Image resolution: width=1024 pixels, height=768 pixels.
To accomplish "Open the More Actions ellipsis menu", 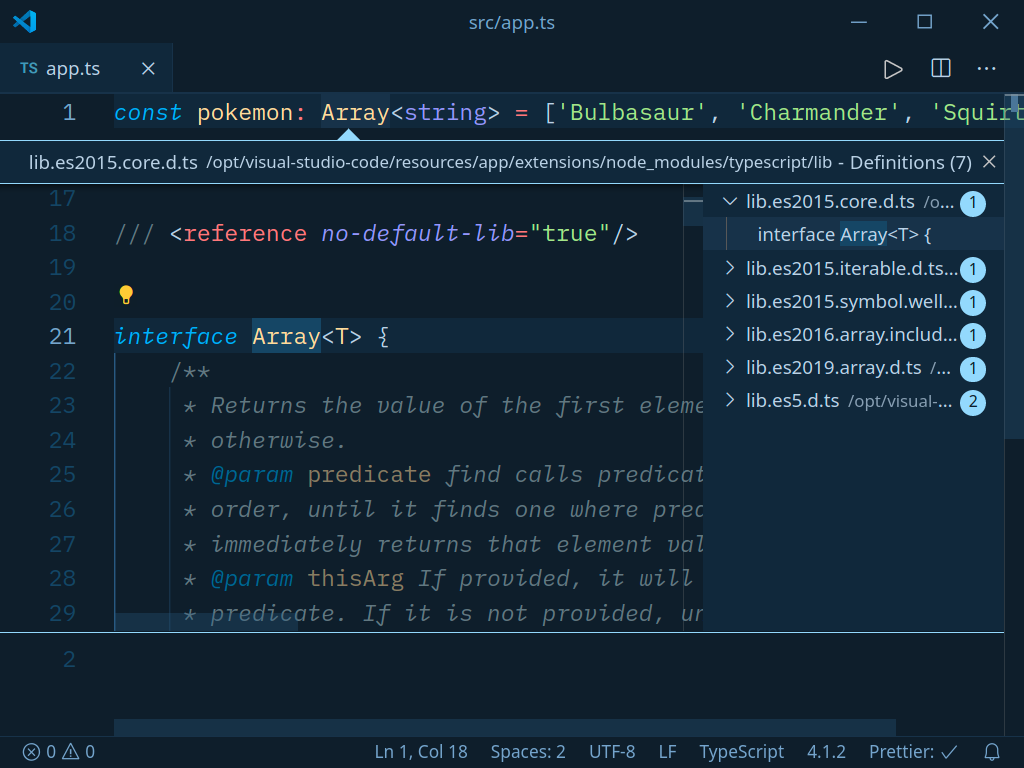I will tap(986, 68).
